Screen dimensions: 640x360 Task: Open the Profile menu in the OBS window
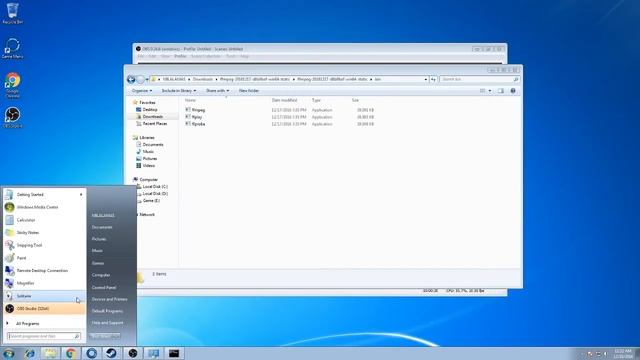tap(180, 56)
